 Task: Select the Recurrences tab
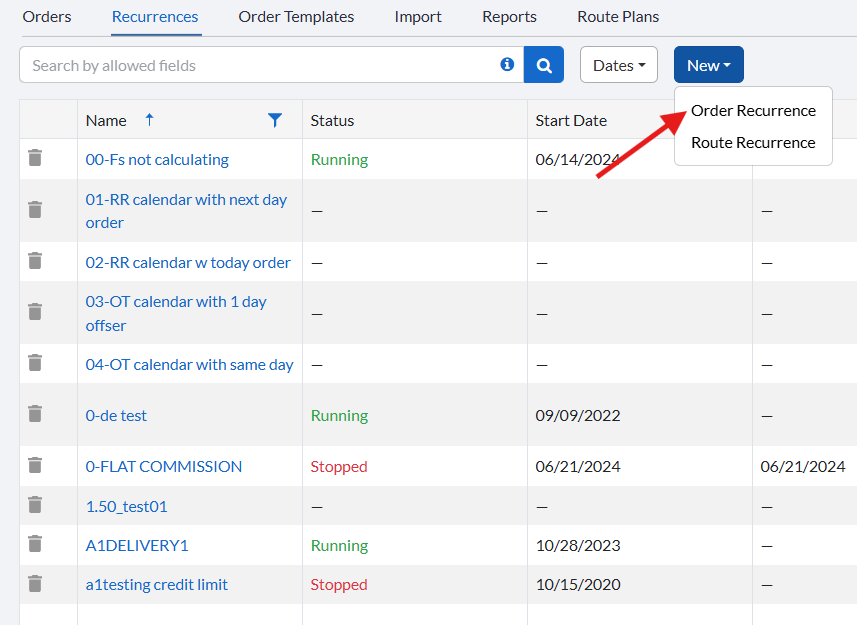coord(155,17)
